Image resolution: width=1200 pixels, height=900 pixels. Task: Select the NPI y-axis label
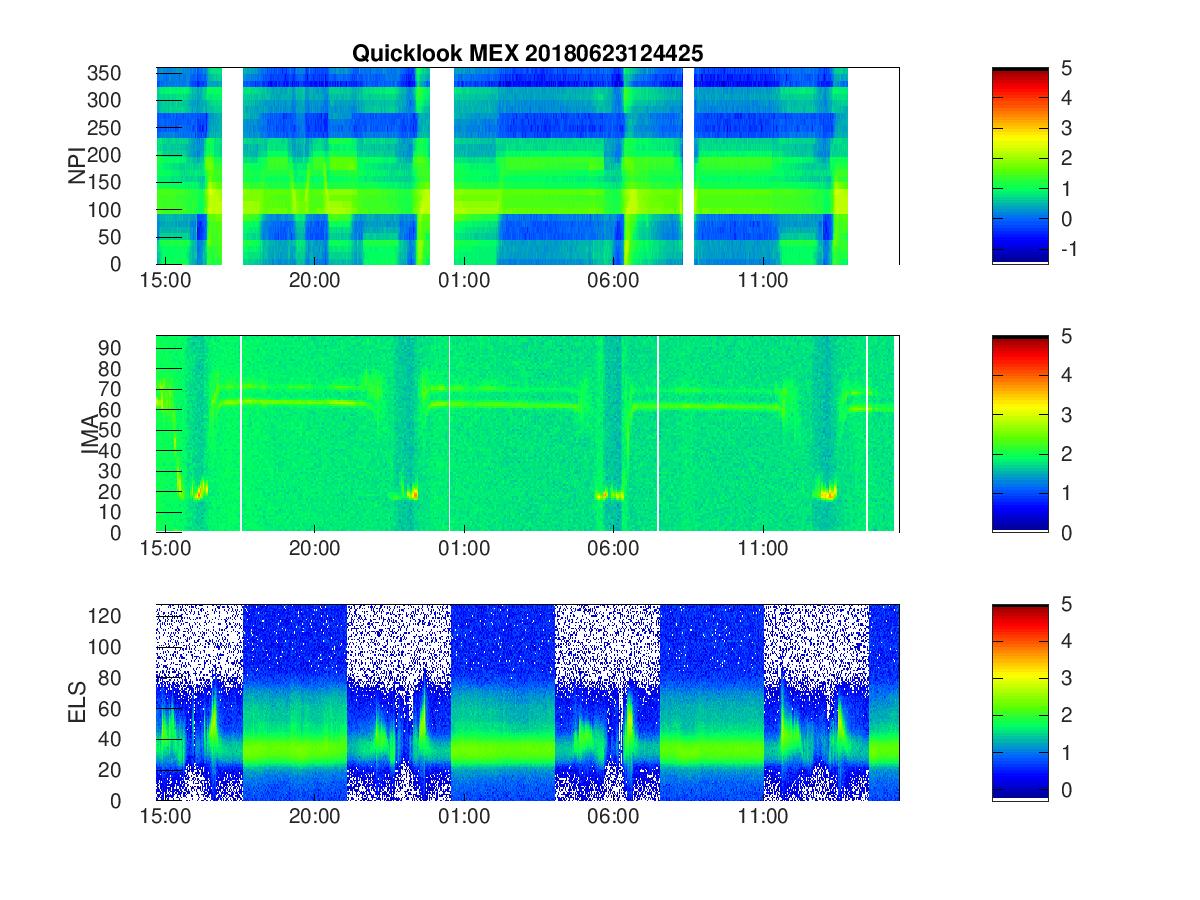tap(78, 166)
